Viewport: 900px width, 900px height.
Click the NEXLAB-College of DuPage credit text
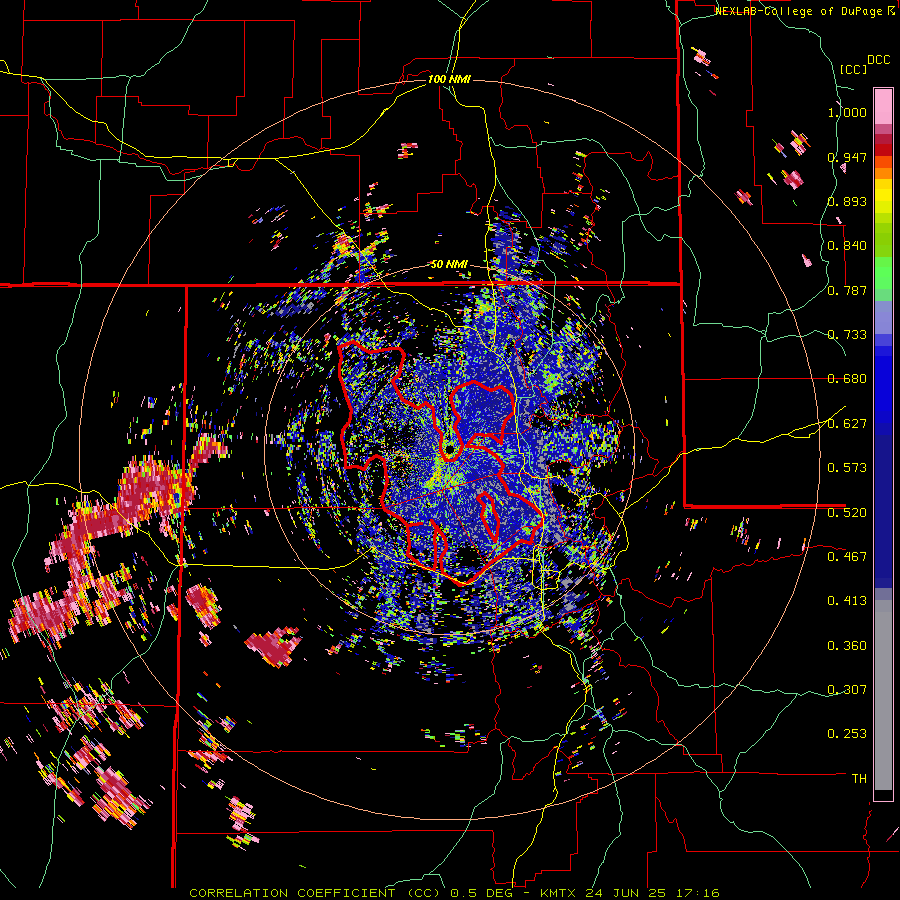tap(798, 11)
